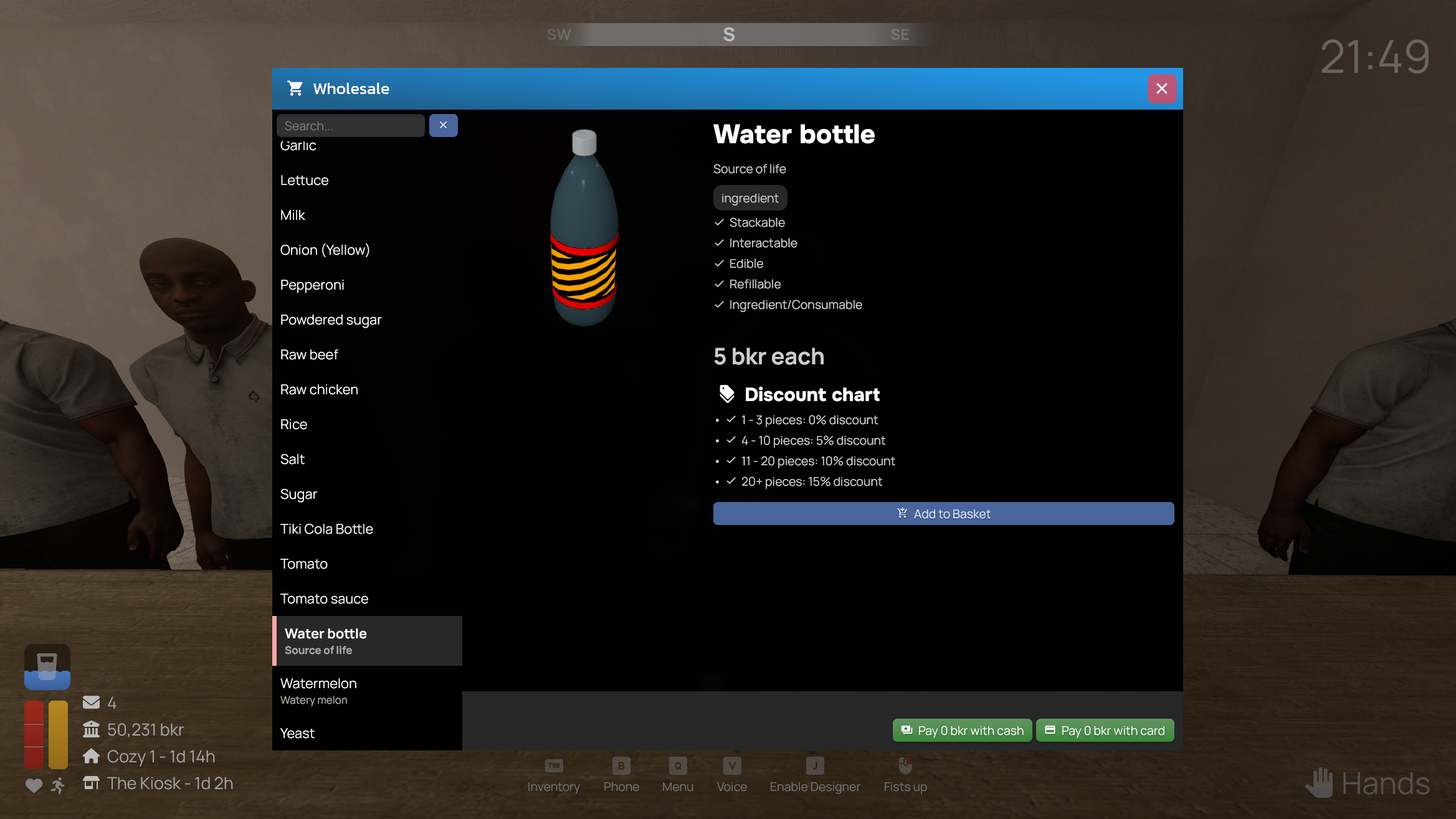Click the thirst status icon

pos(47,667)
